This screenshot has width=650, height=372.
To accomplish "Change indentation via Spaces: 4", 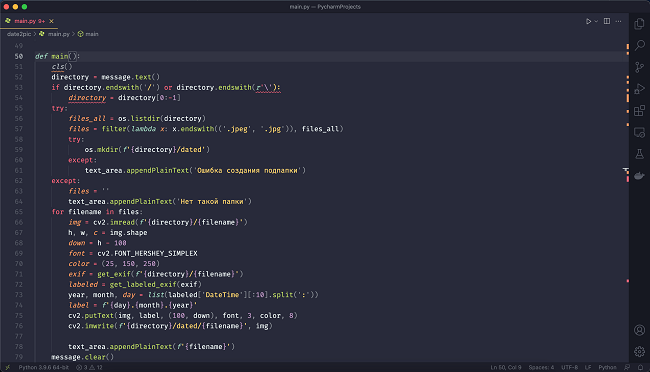I will 541,367.
